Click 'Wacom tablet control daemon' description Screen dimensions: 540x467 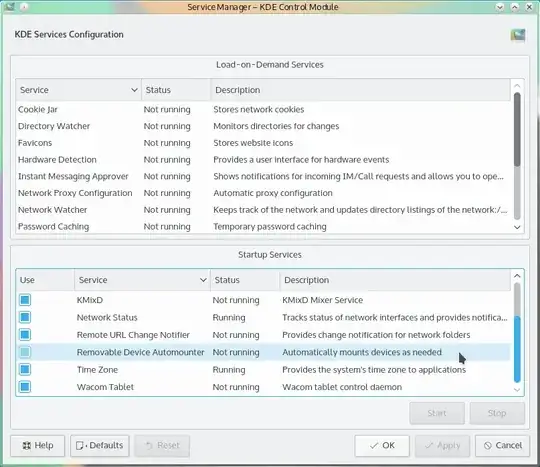click(342, 387)
